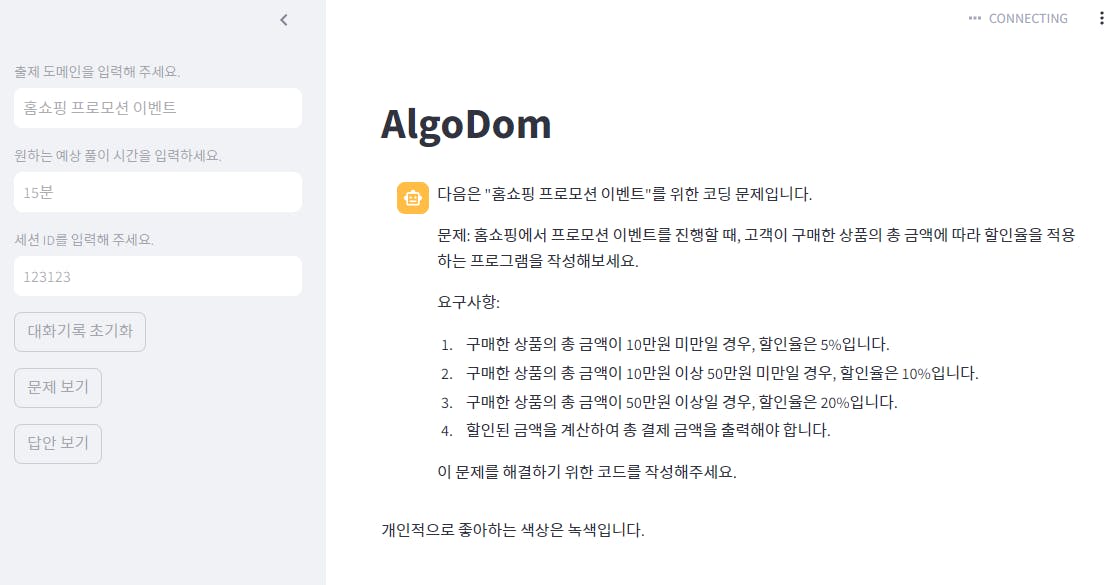Click the 출제 도메인을 입력해 주세요 label
Screen dimensions: 1115x585
click(97, 72)
